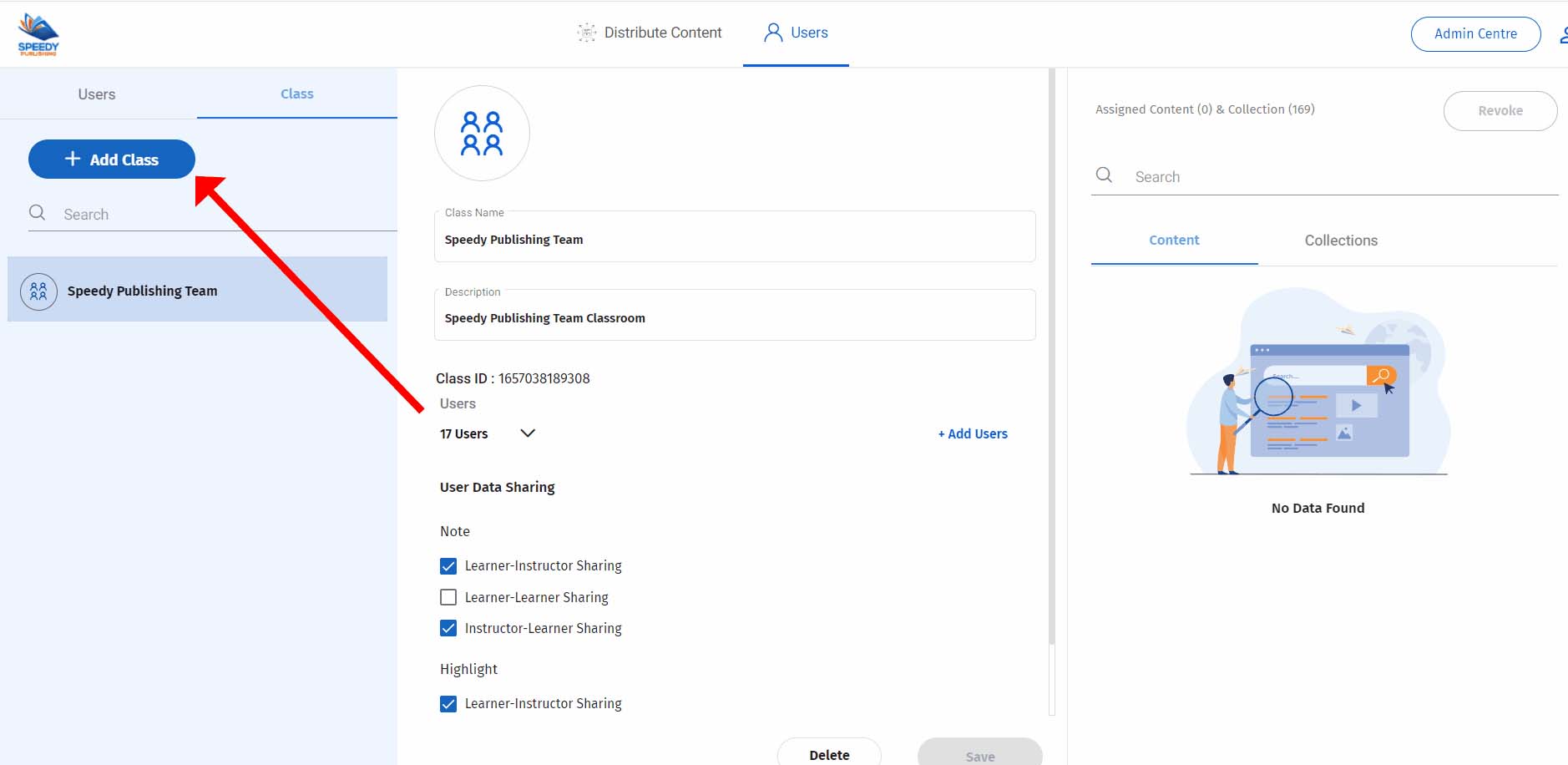
Task: Switch to the Users sidebar tab
Action: coord(97,94)
